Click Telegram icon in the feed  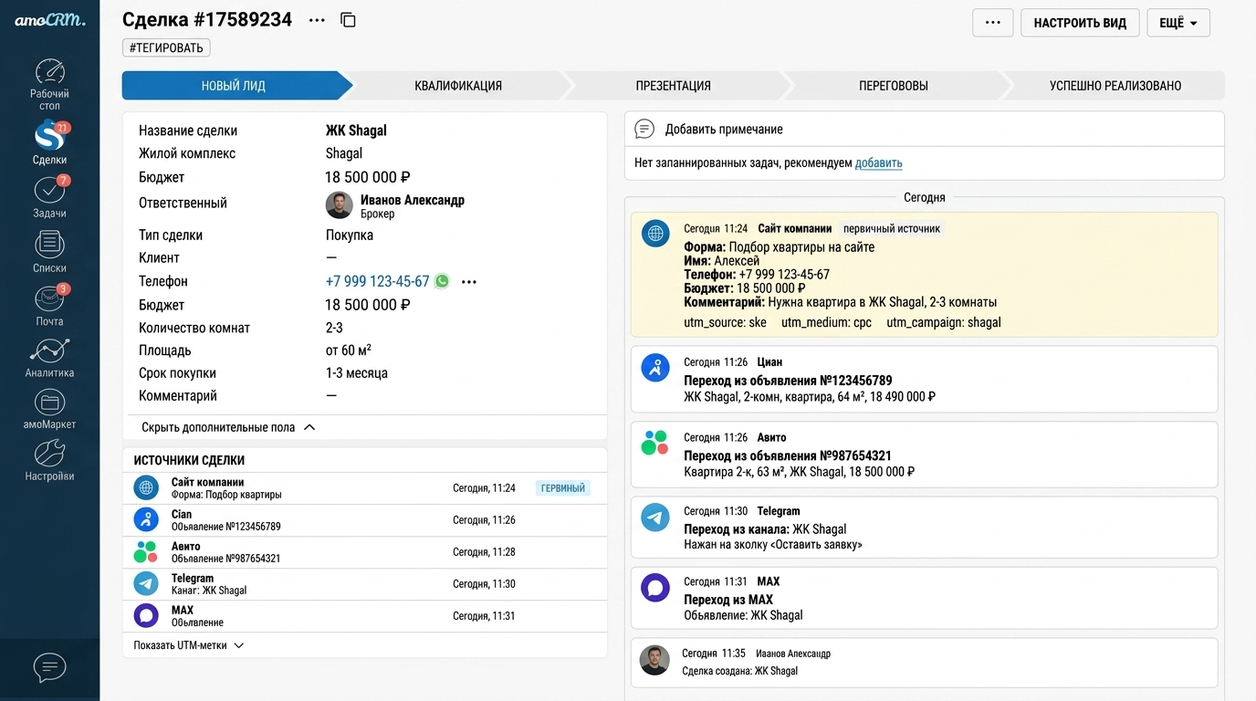(x=655, y=517)
